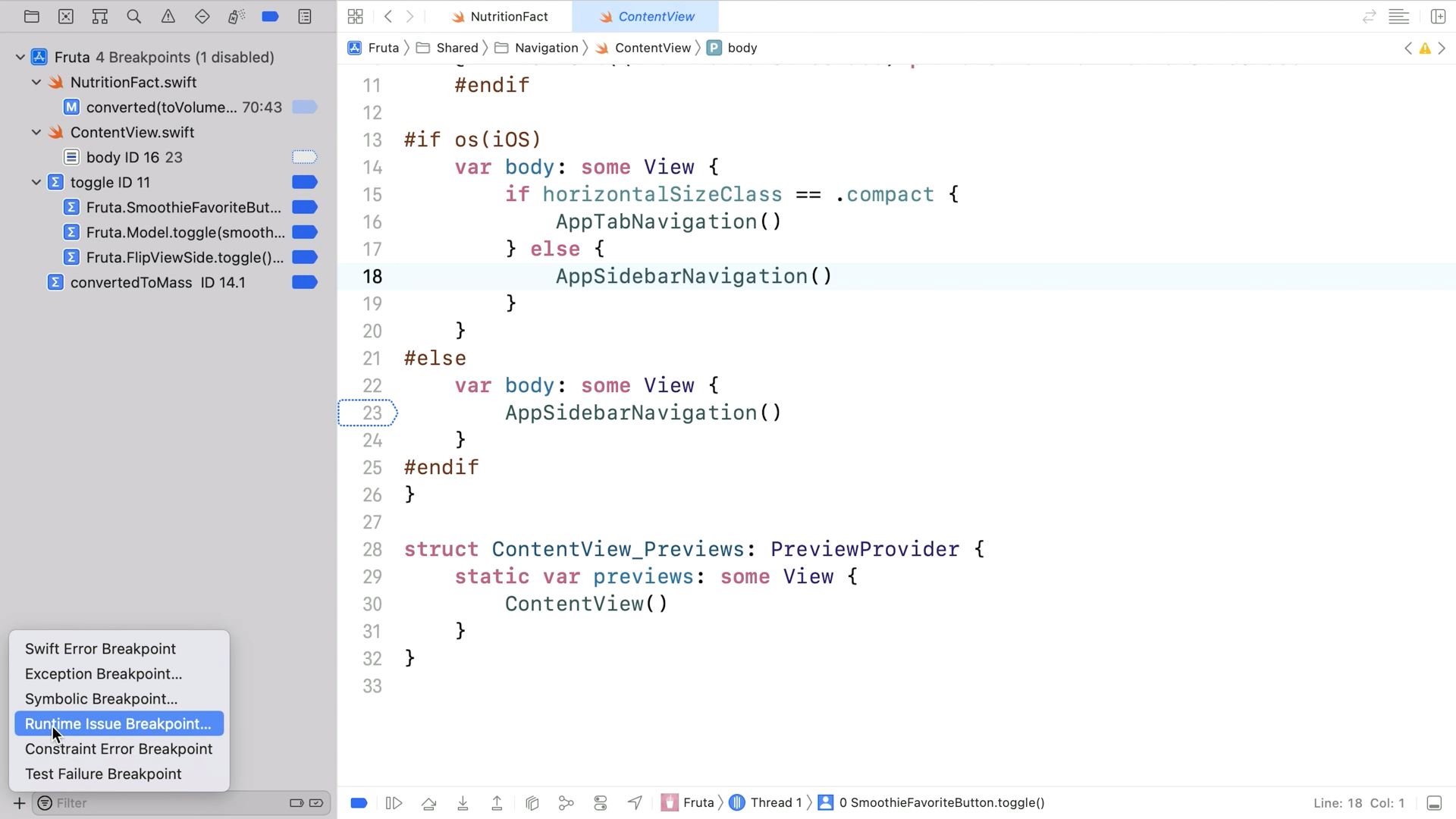The width and height of the screenshot is (1456, 819).
Task: Open the SmoothieFavoriteButton.toggle() frame item
Action: pyautogui.click(x=932, y=802)
